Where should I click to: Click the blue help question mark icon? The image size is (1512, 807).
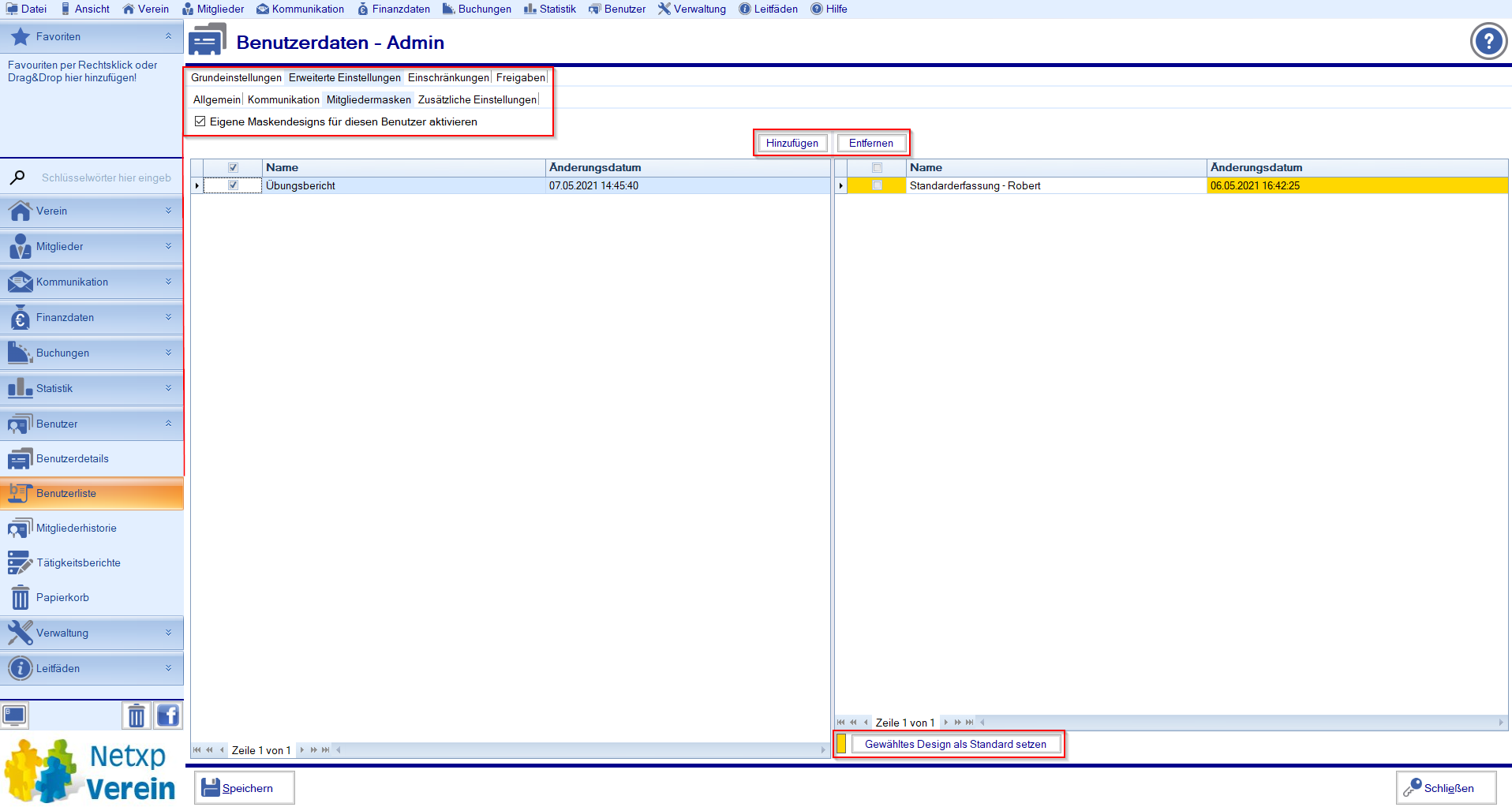pyautogui.click(x=1488, y=41)
